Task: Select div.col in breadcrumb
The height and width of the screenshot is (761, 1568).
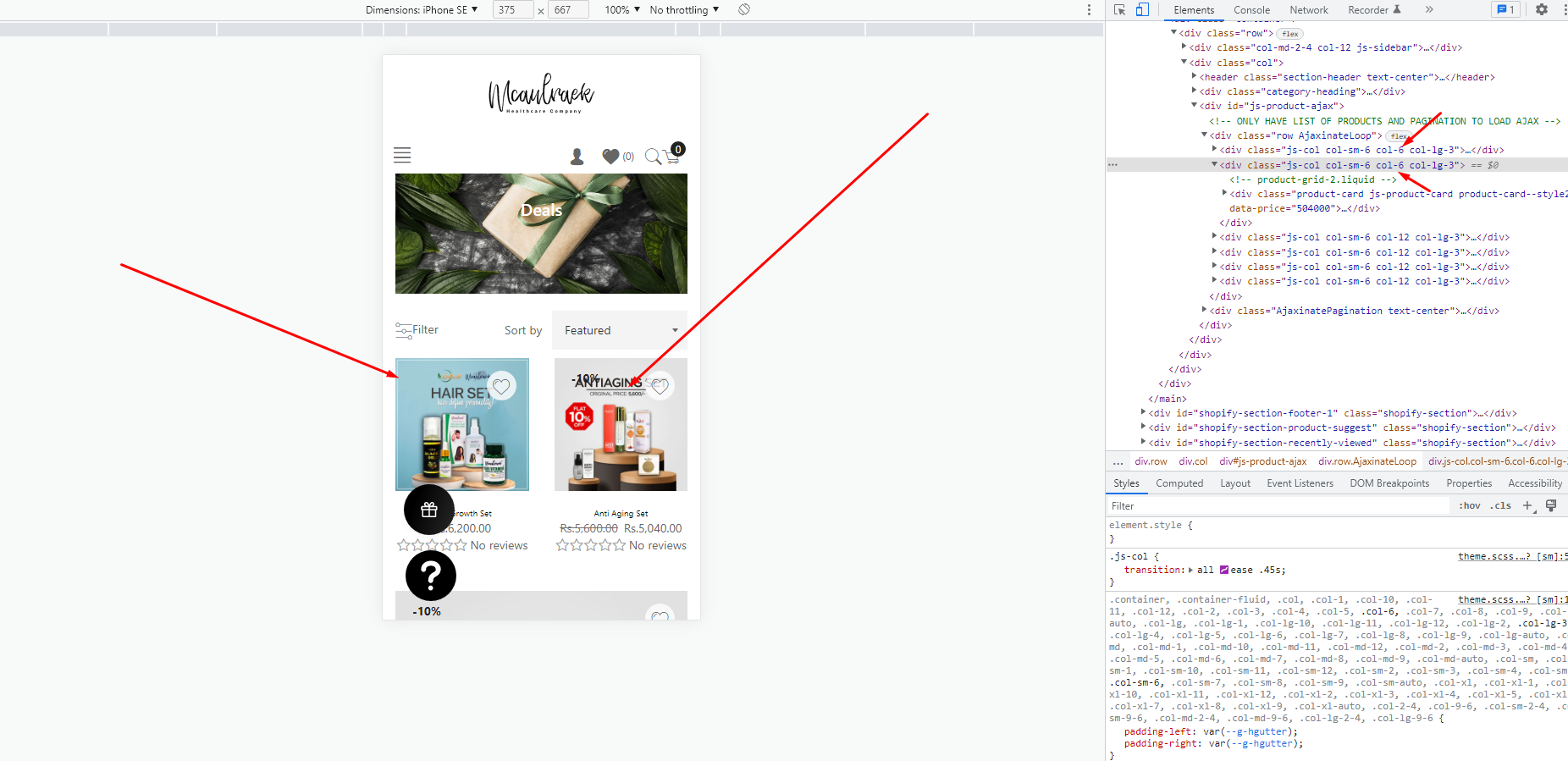Action: coord(1193,461)
